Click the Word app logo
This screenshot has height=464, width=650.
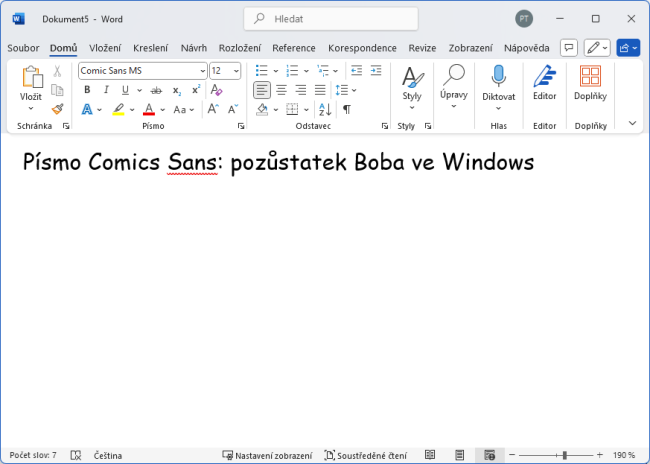pyautogui.click(x=18, y=19)
